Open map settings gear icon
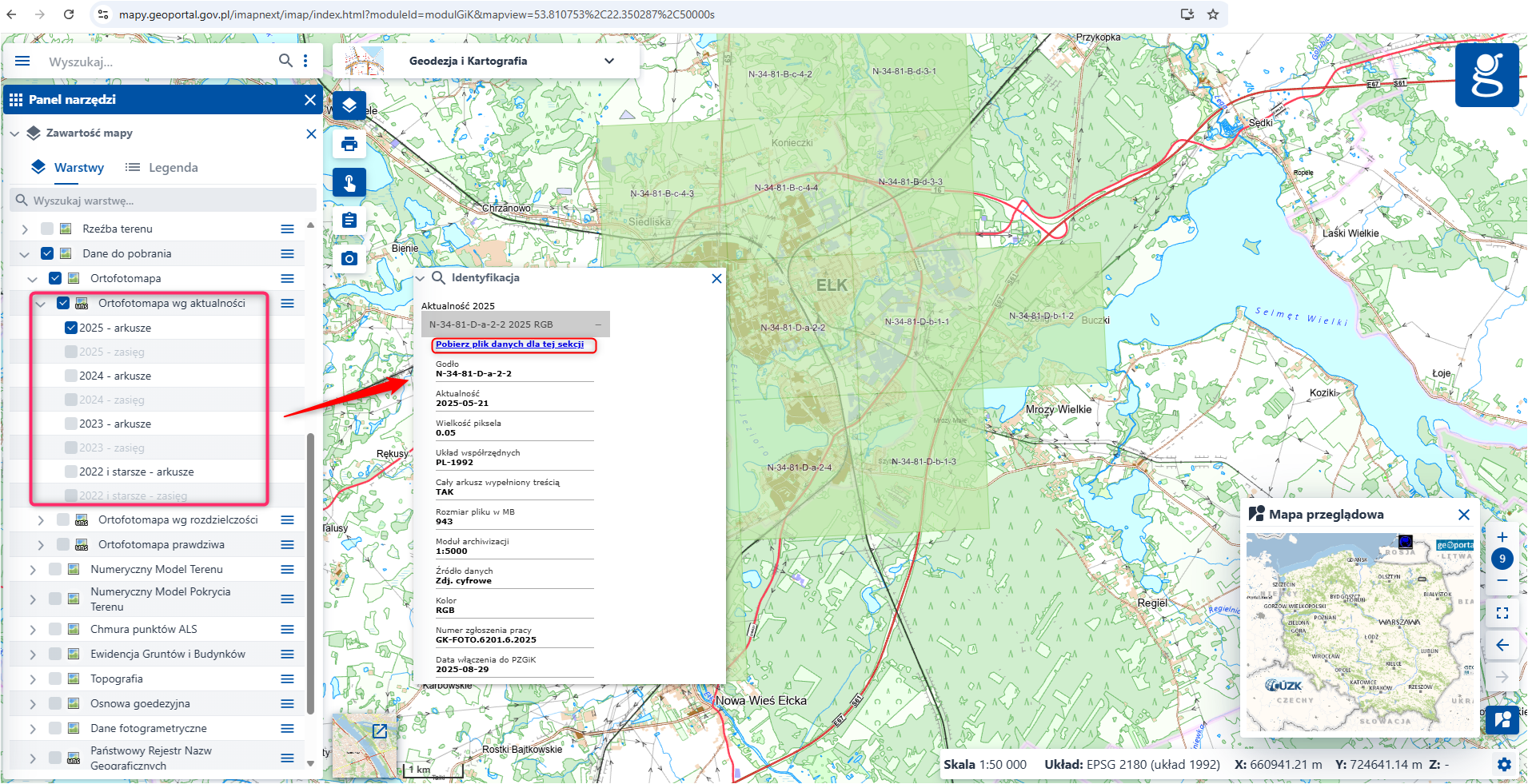 tap(1504, 764)
